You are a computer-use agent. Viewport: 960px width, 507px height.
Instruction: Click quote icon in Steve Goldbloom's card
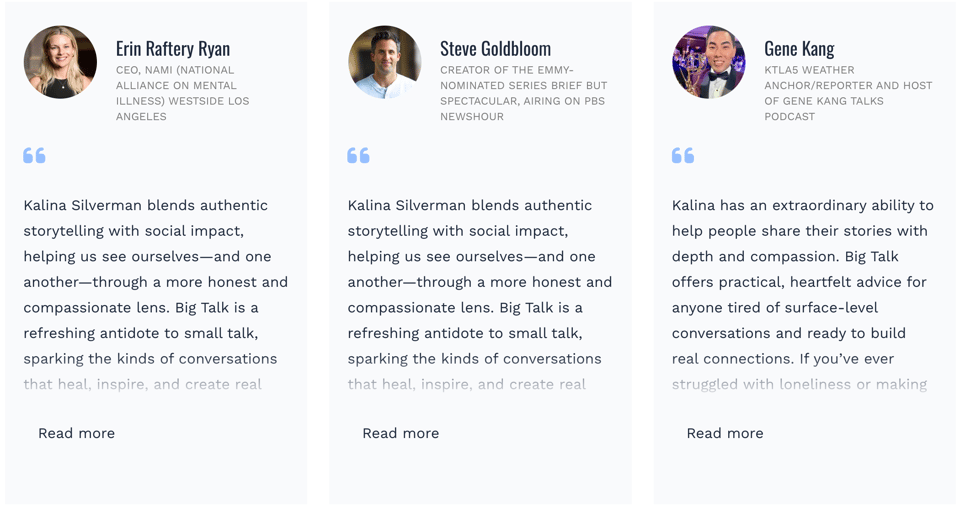358,155
